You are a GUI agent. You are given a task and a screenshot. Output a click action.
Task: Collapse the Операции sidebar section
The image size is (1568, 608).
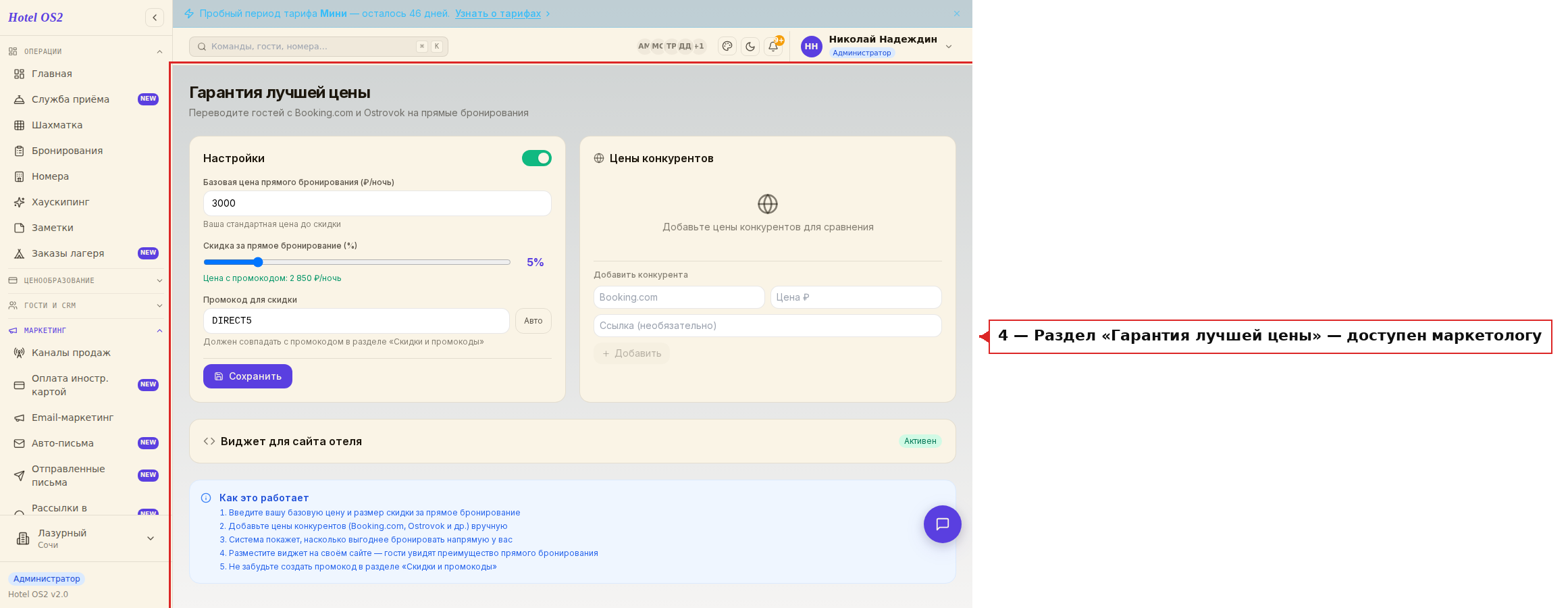(x=86, y=51)
